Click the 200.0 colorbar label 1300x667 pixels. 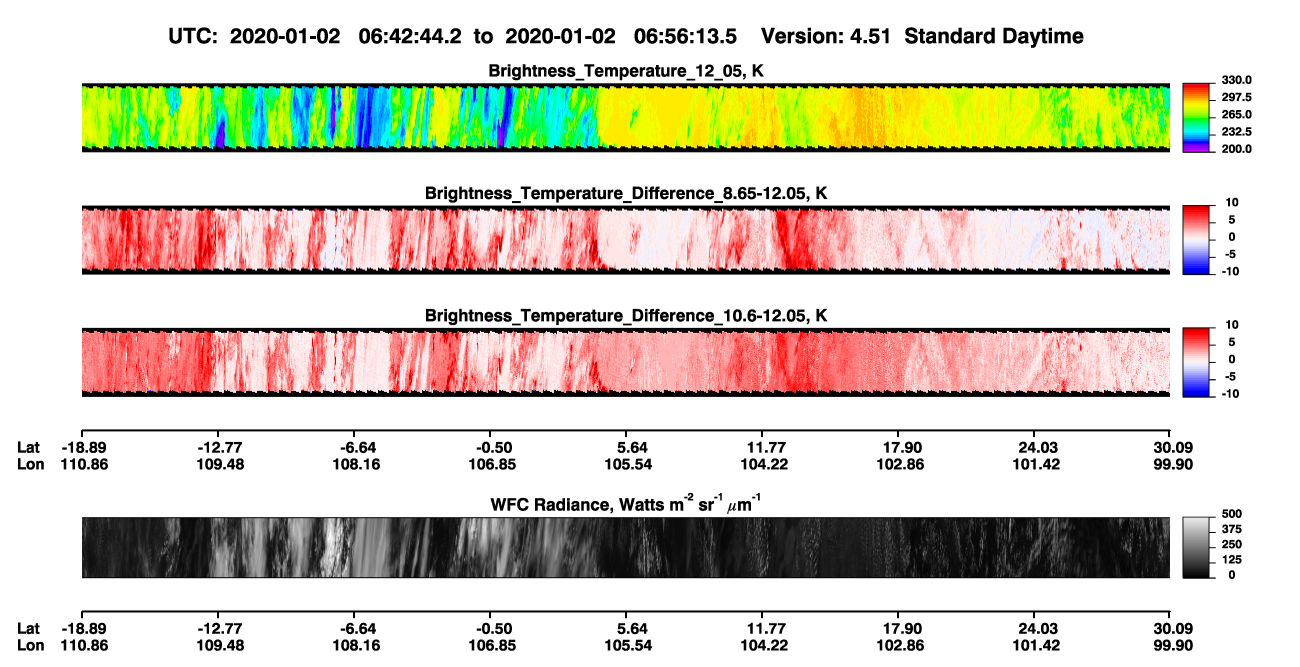click(x=1234, y=149)
